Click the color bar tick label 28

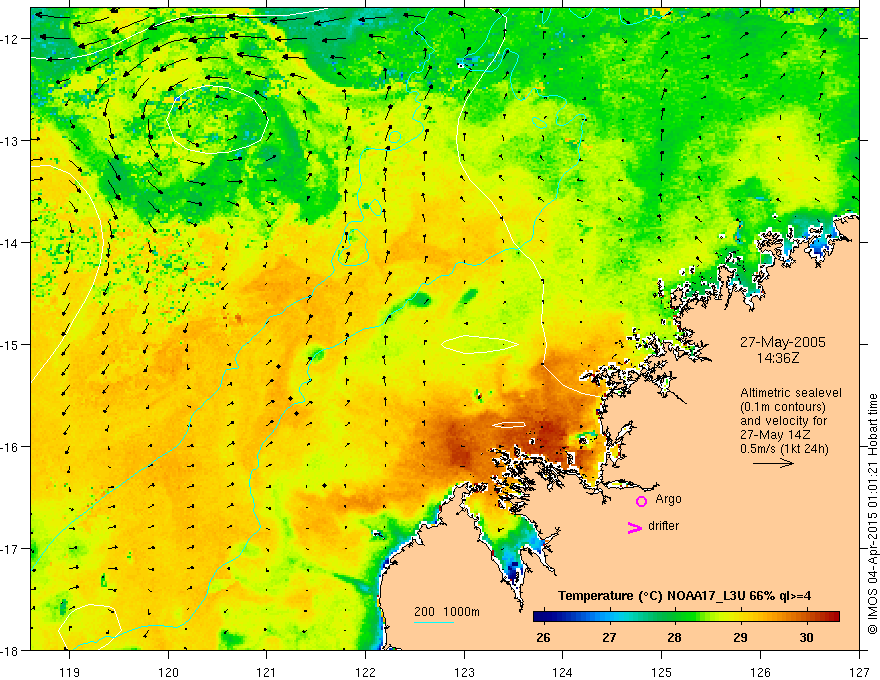675,637
